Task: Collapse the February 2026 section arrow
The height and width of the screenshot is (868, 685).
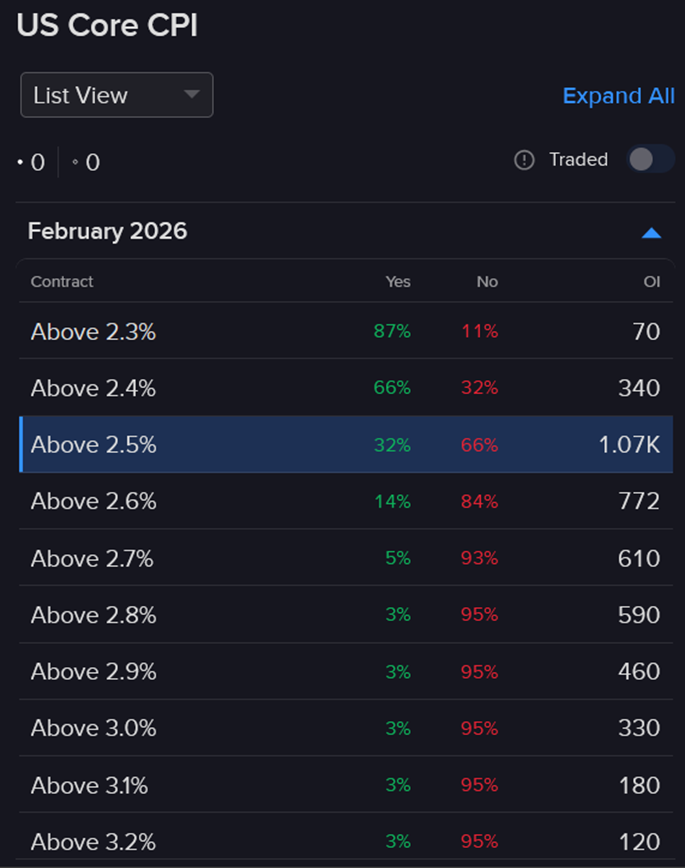Action: (651, 232)
